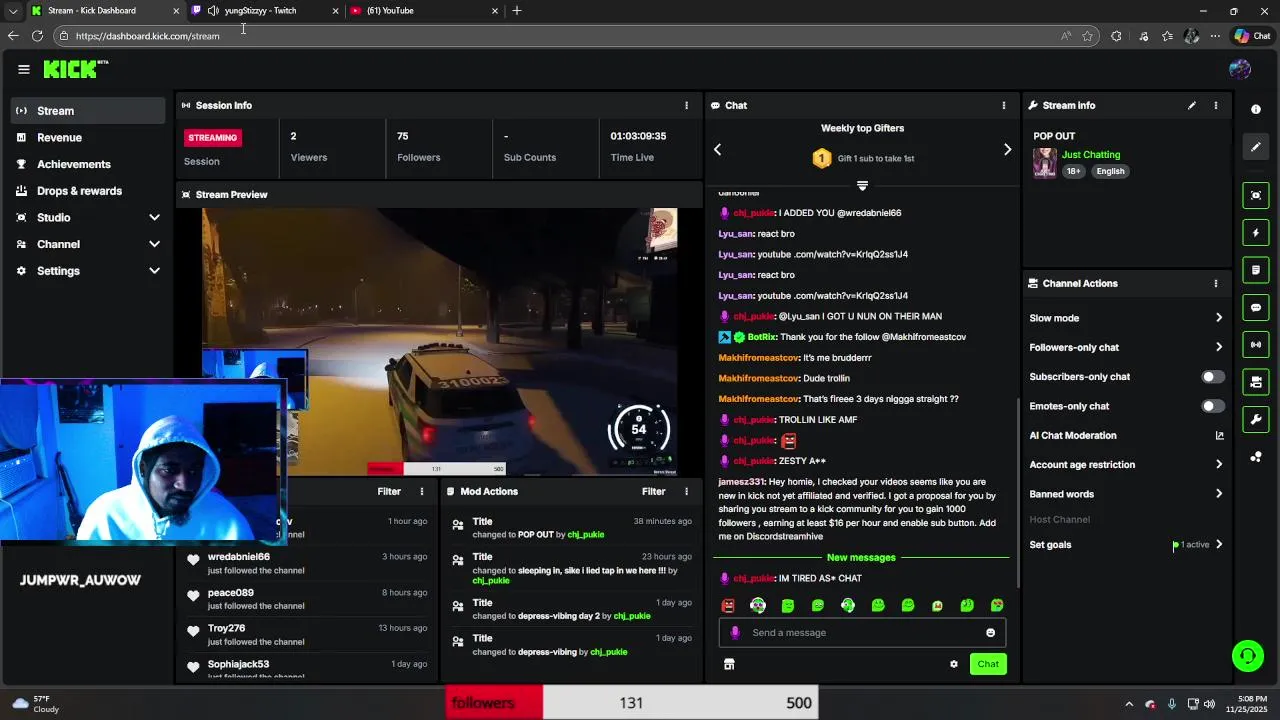Click the Just Chatting category link
The height and width of the screenshot is (720, 1280).
point(1091,155)
